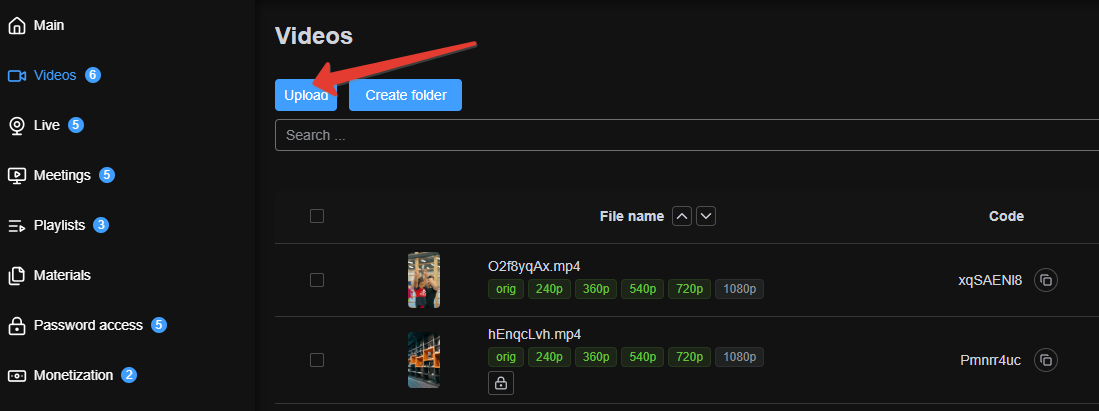This screenshot has width=1099, height=411.
Task: Go to the Materials section label
Action: (x=62, y=275)
